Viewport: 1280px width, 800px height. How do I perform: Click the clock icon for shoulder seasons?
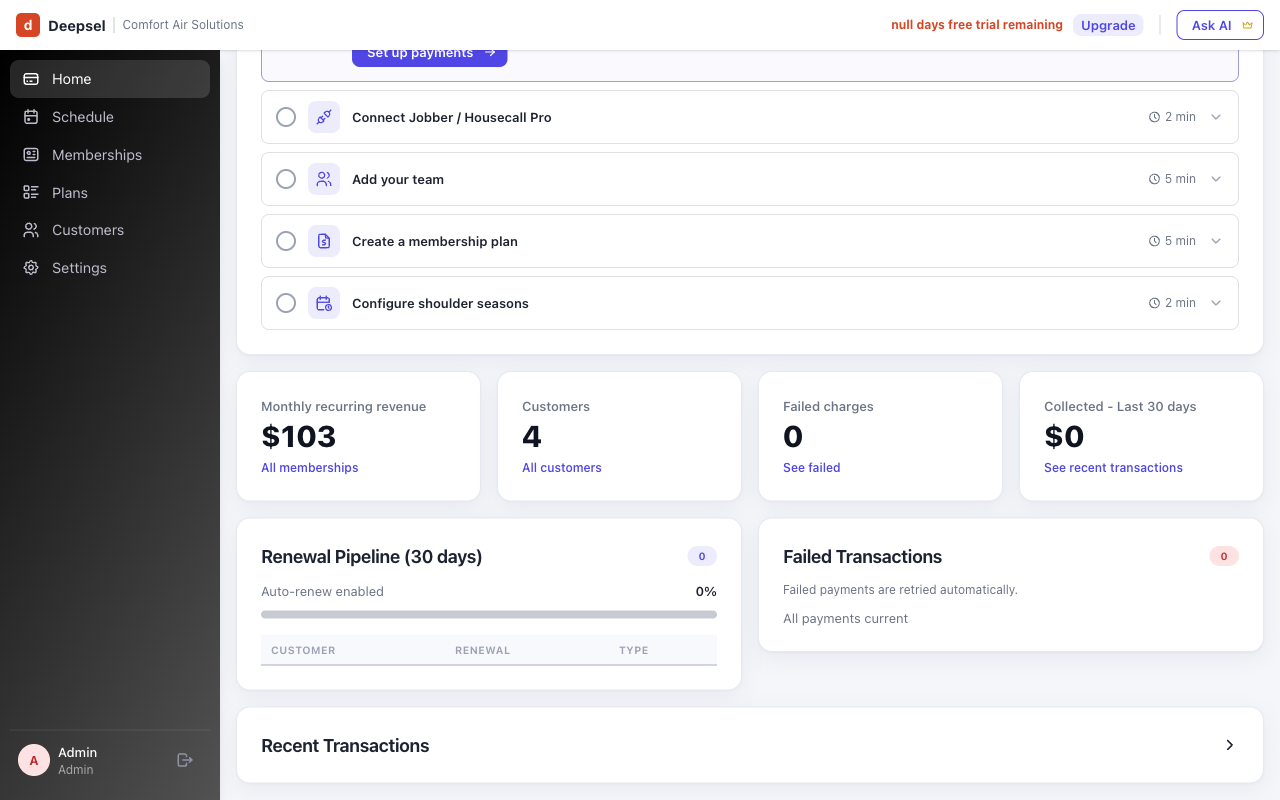coord(1155,303)
